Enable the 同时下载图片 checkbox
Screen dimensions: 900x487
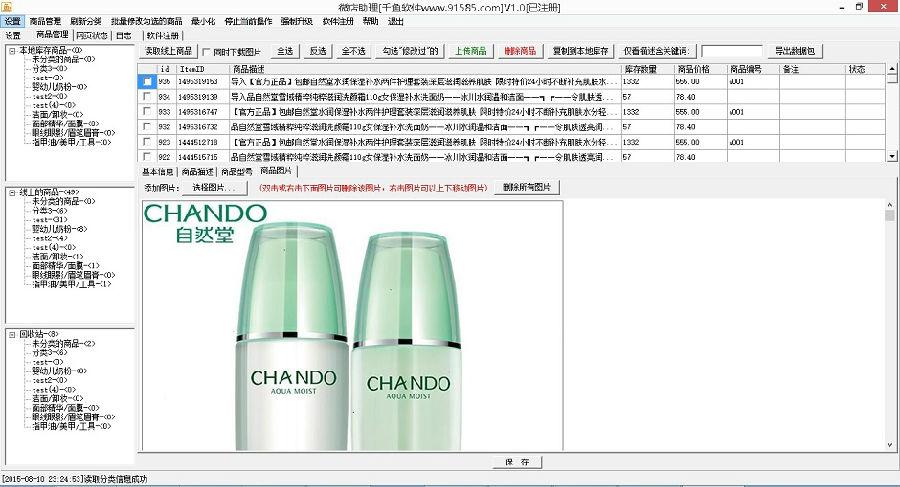coord(207,51)
